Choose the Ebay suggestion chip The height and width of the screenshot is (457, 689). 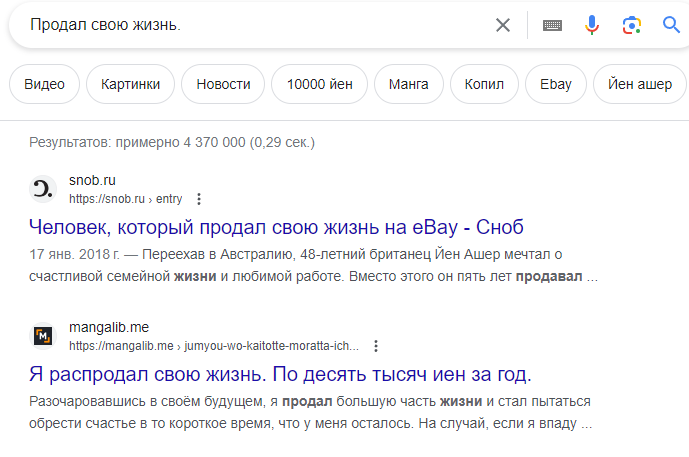click(555, 84)
